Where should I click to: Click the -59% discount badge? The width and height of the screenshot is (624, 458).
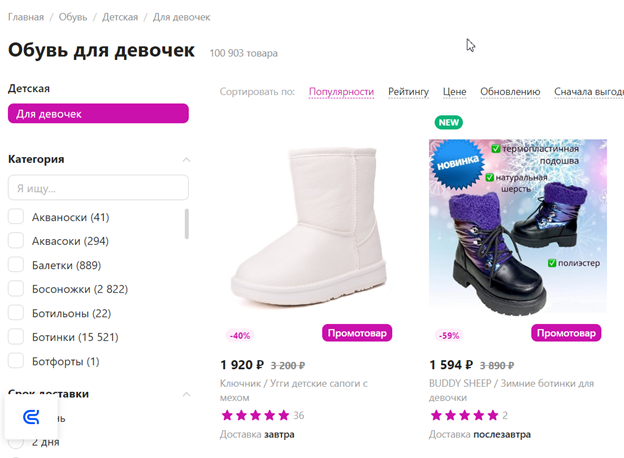[449, 335]
